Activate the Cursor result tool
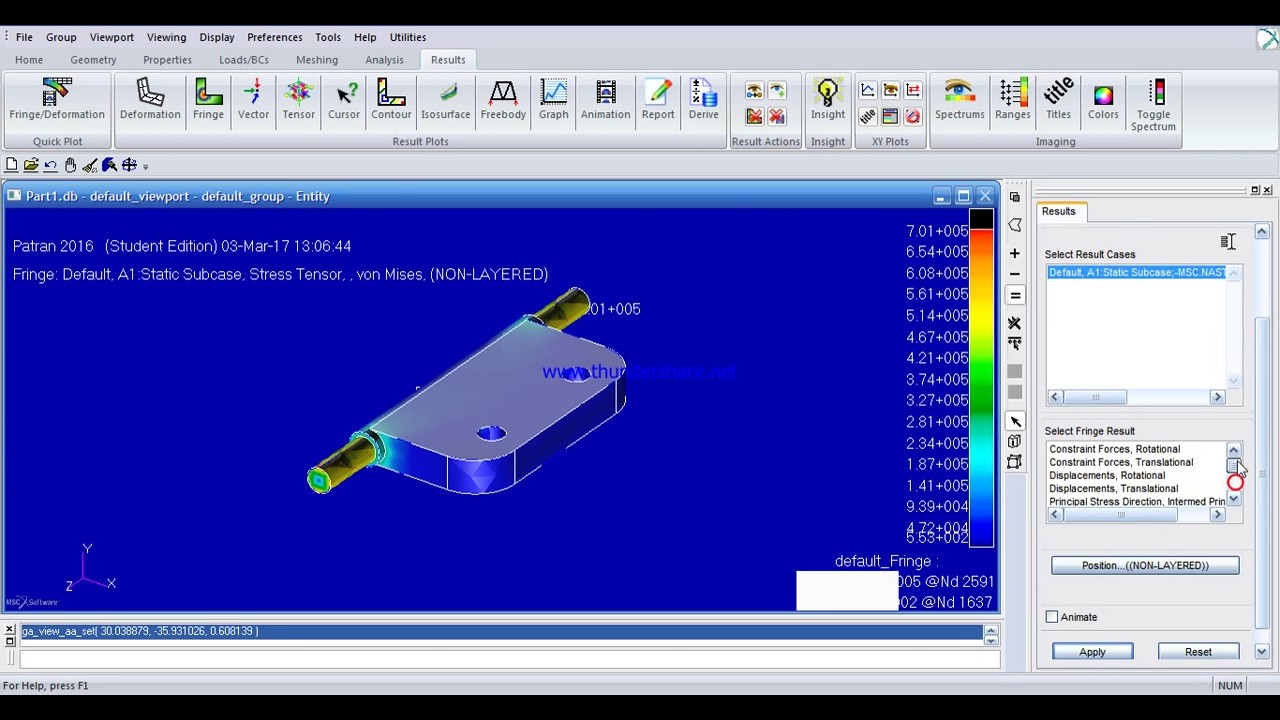The width and height of the screenshot is (1280, 720). (344, 100)
